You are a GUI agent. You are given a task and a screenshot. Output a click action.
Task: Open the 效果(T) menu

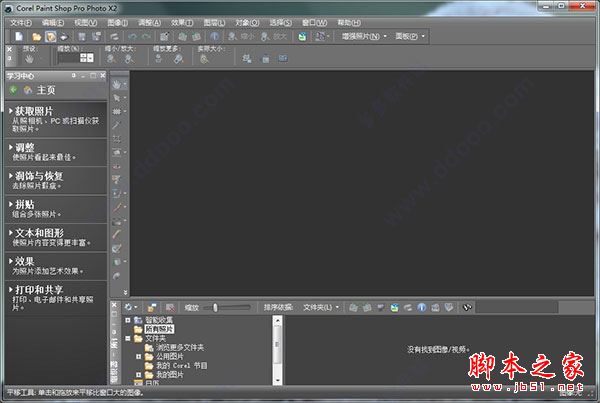[x=182, y=23]
